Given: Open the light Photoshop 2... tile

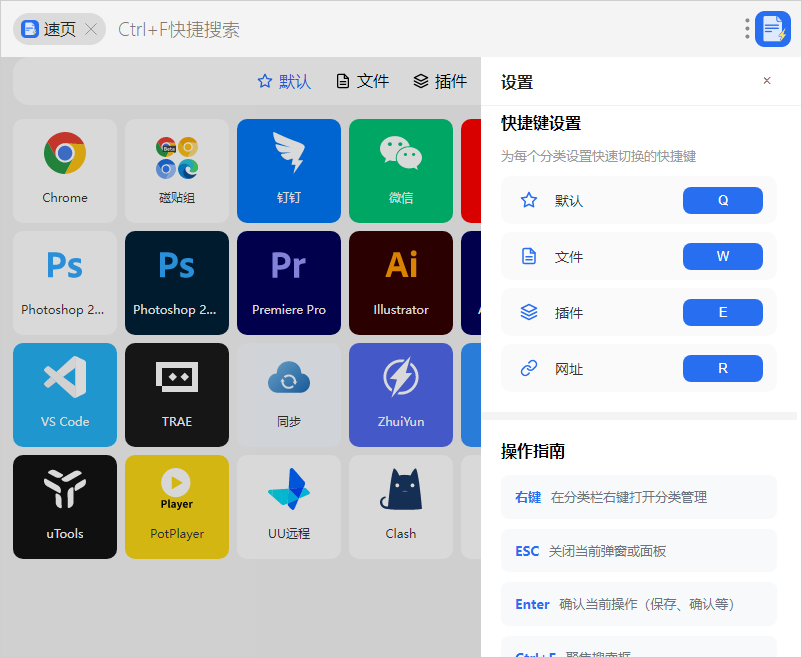Looking at the screenshot, I should [x=65, y=283].
